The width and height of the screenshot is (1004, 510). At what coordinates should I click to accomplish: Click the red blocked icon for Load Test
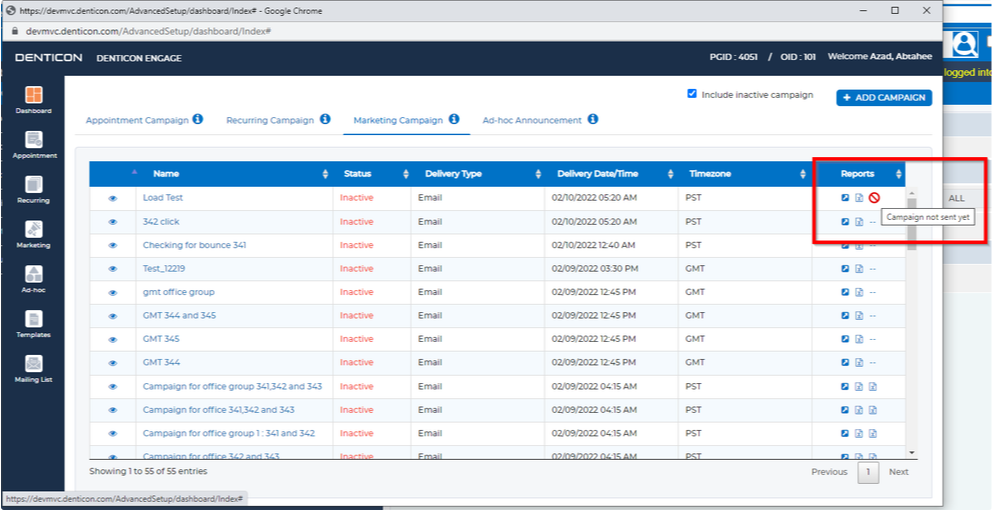click(874, 198)
